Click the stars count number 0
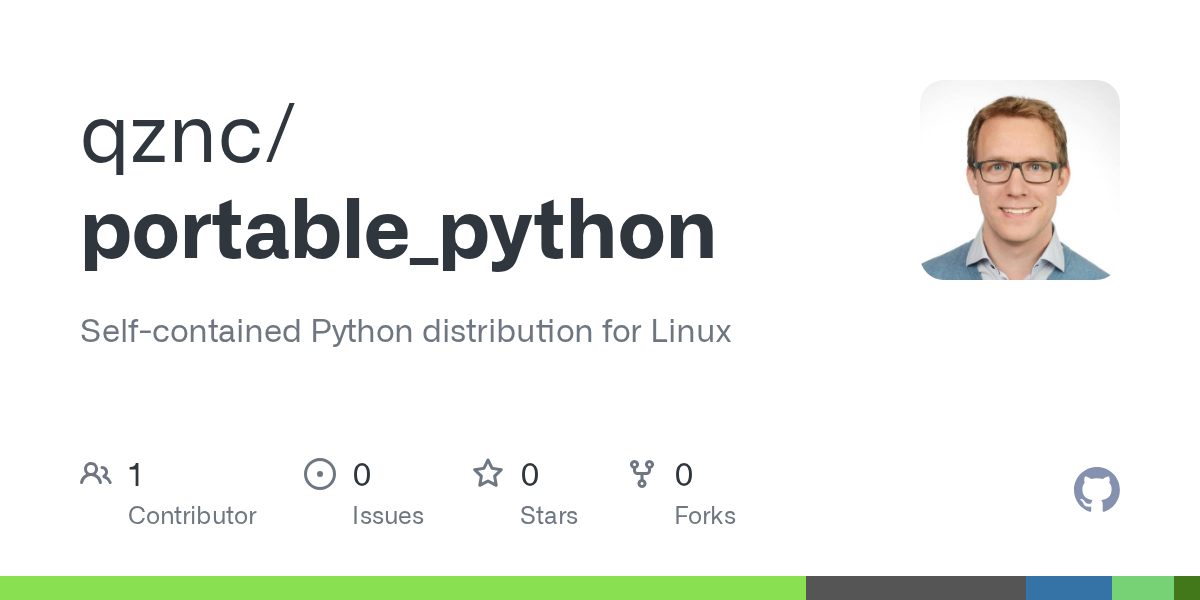 click(x=530, y=475)
